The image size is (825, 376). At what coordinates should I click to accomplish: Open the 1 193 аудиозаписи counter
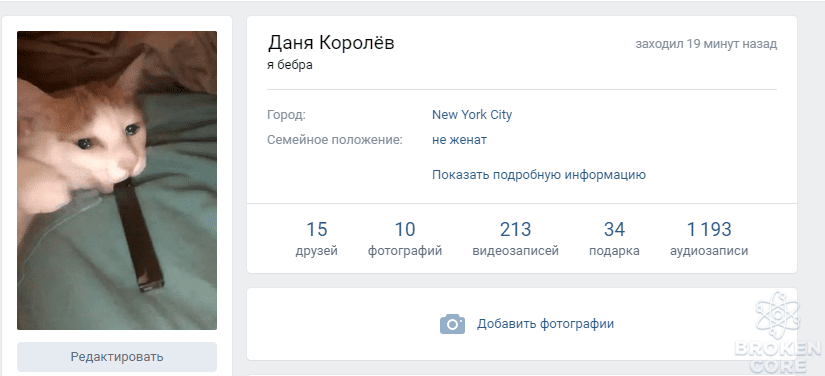[709, 239]
